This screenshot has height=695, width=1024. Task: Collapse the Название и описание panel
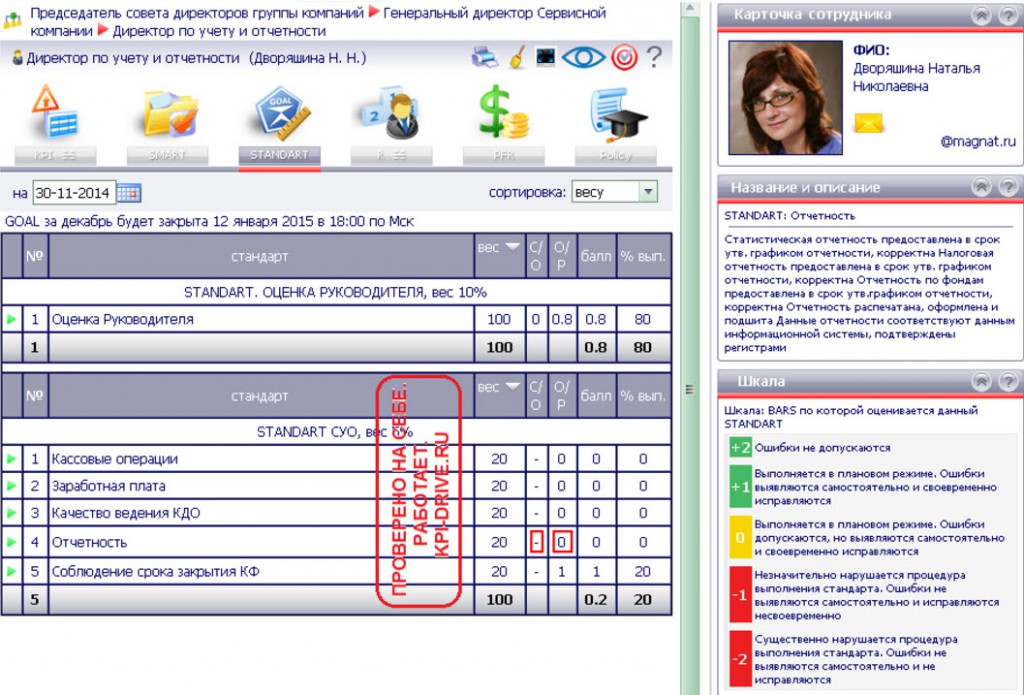(982, 187)
